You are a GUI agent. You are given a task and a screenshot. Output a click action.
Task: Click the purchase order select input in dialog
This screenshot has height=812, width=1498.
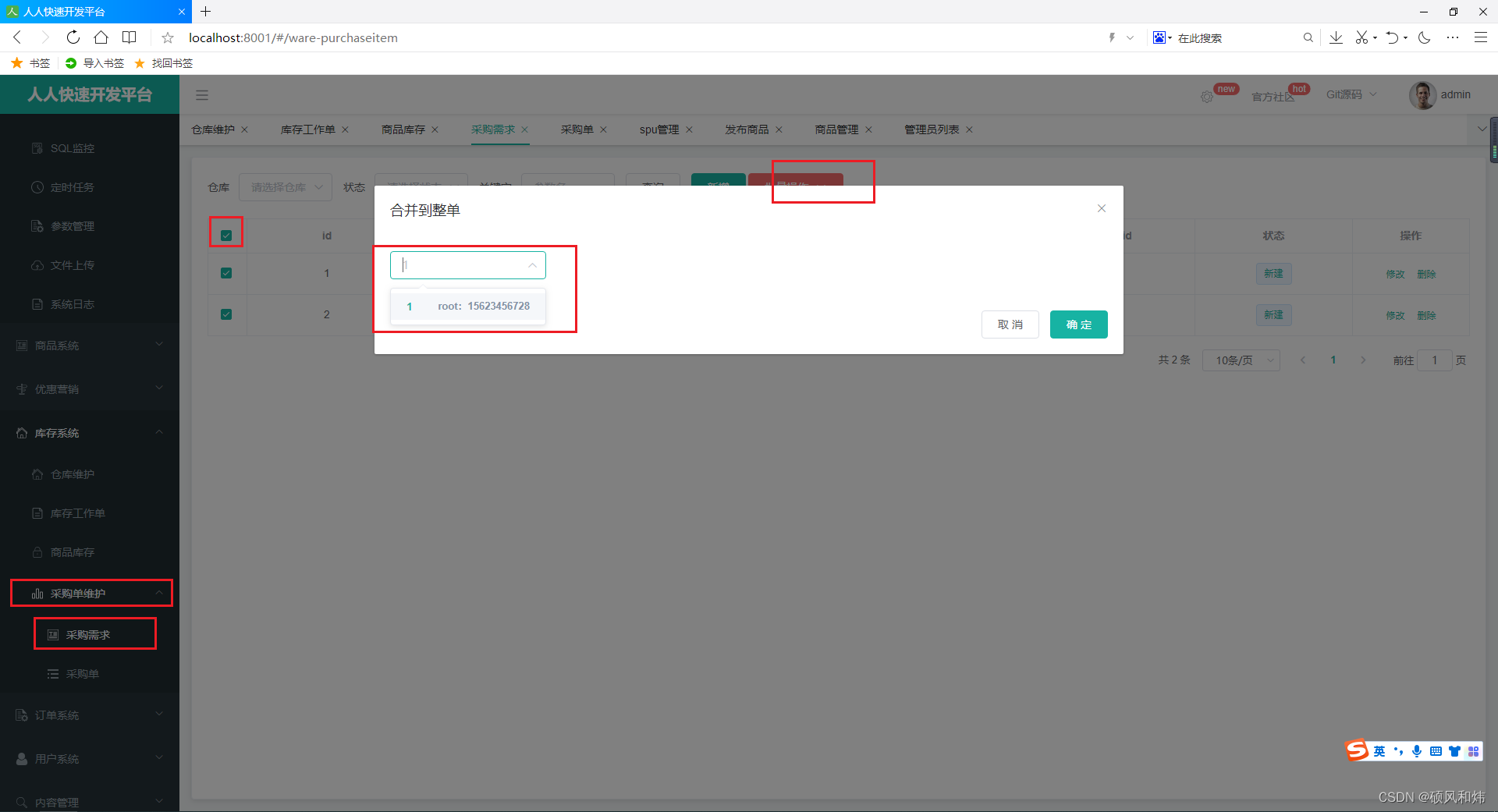(468, 265)
